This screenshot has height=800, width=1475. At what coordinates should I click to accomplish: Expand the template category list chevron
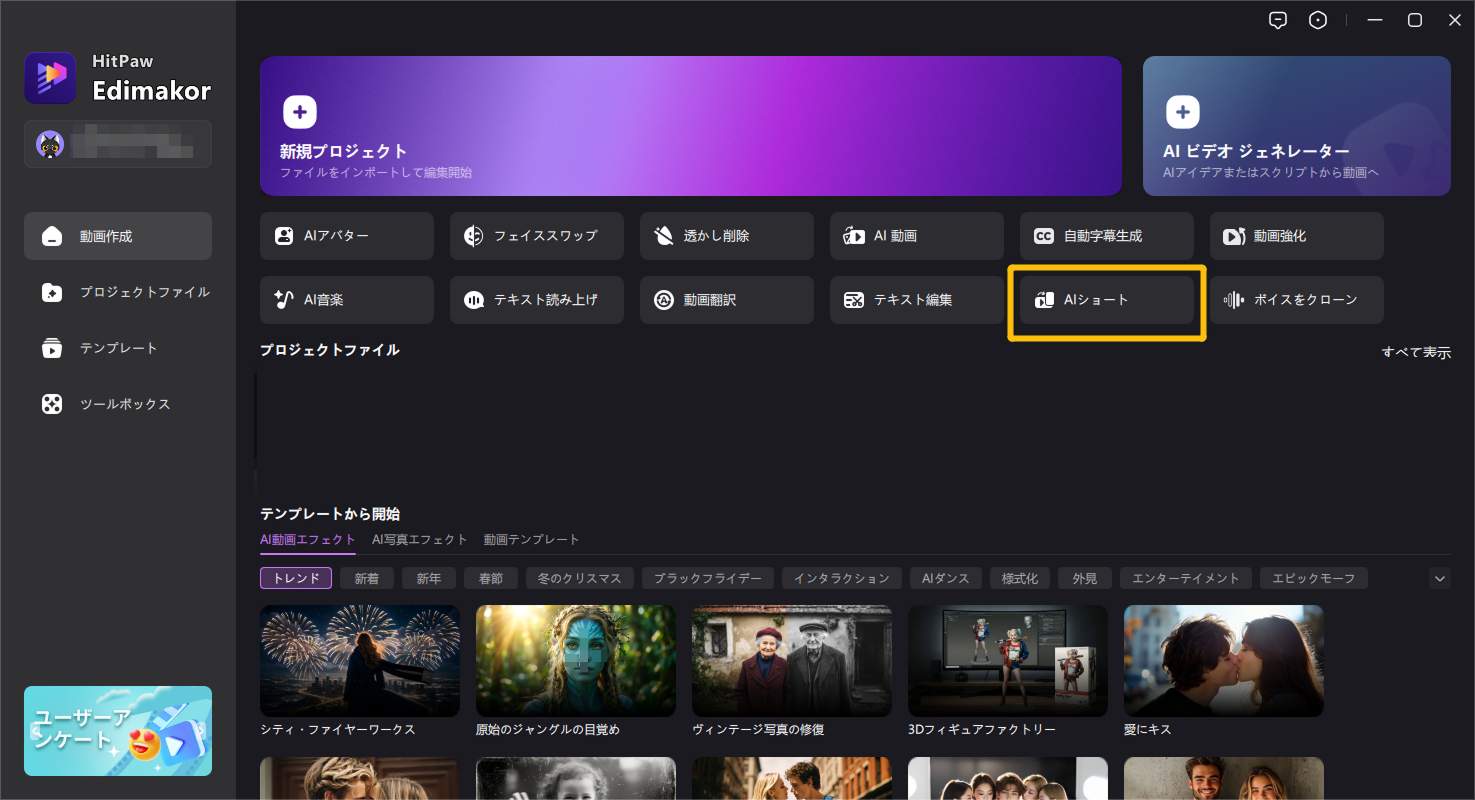pos(1439,578)
